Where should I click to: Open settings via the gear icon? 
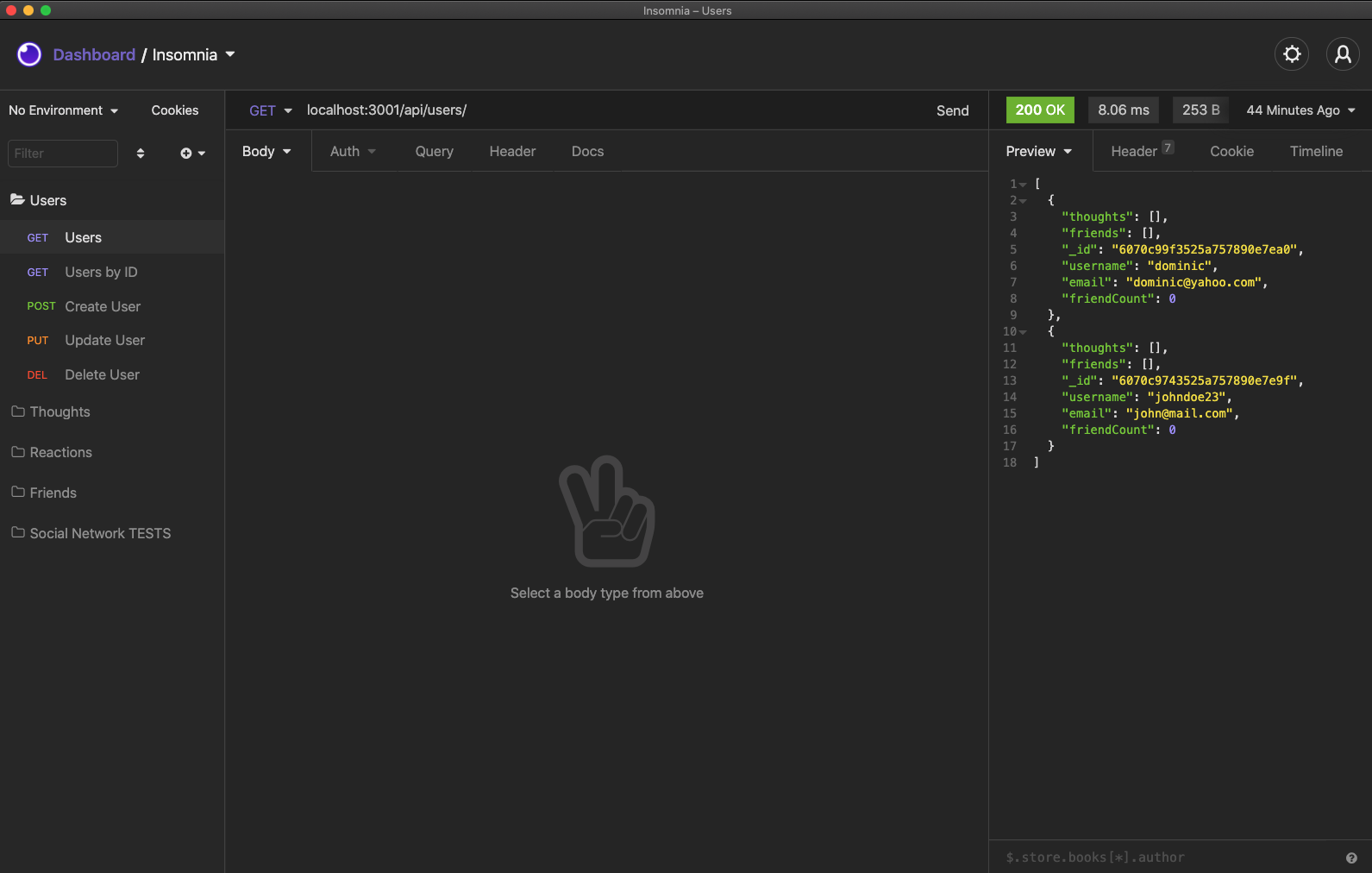[x=1292, y=54]
